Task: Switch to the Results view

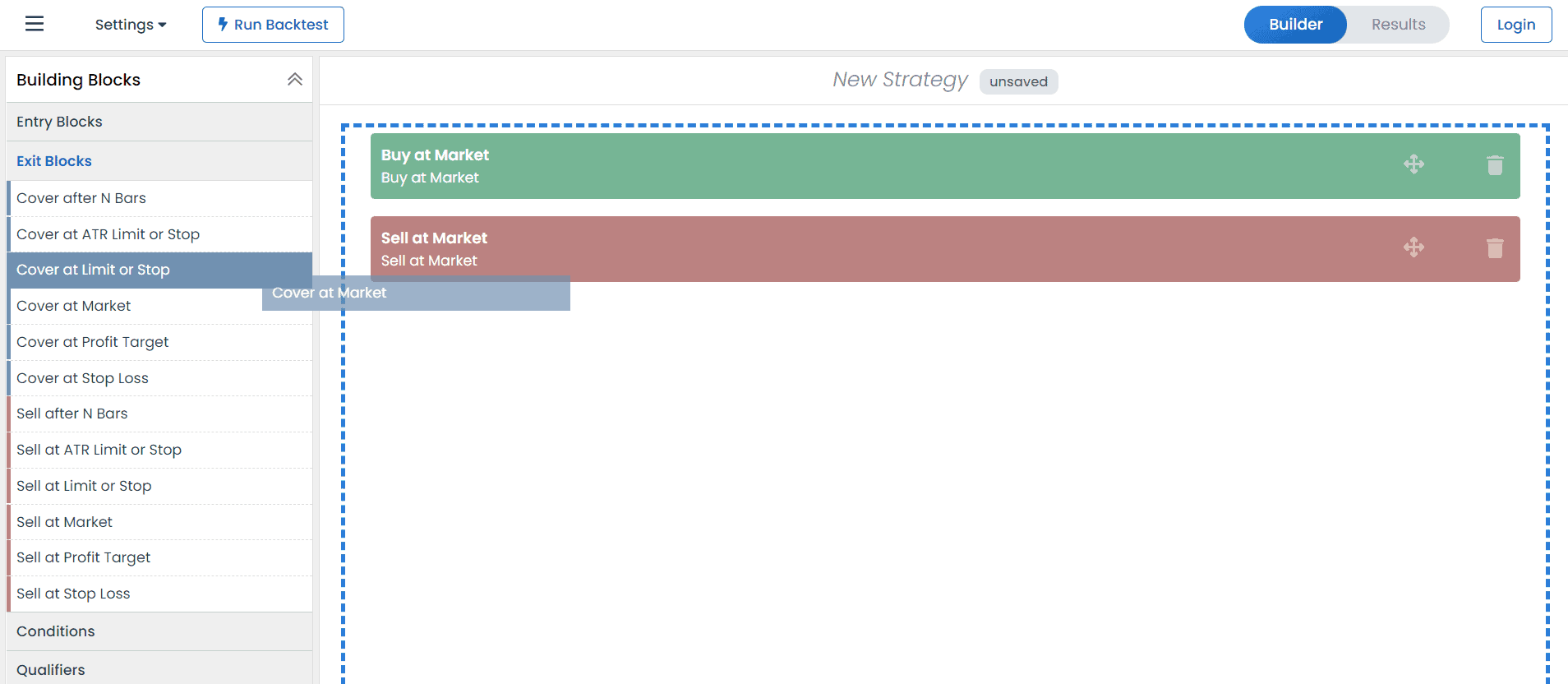Action: point(1398,25)
